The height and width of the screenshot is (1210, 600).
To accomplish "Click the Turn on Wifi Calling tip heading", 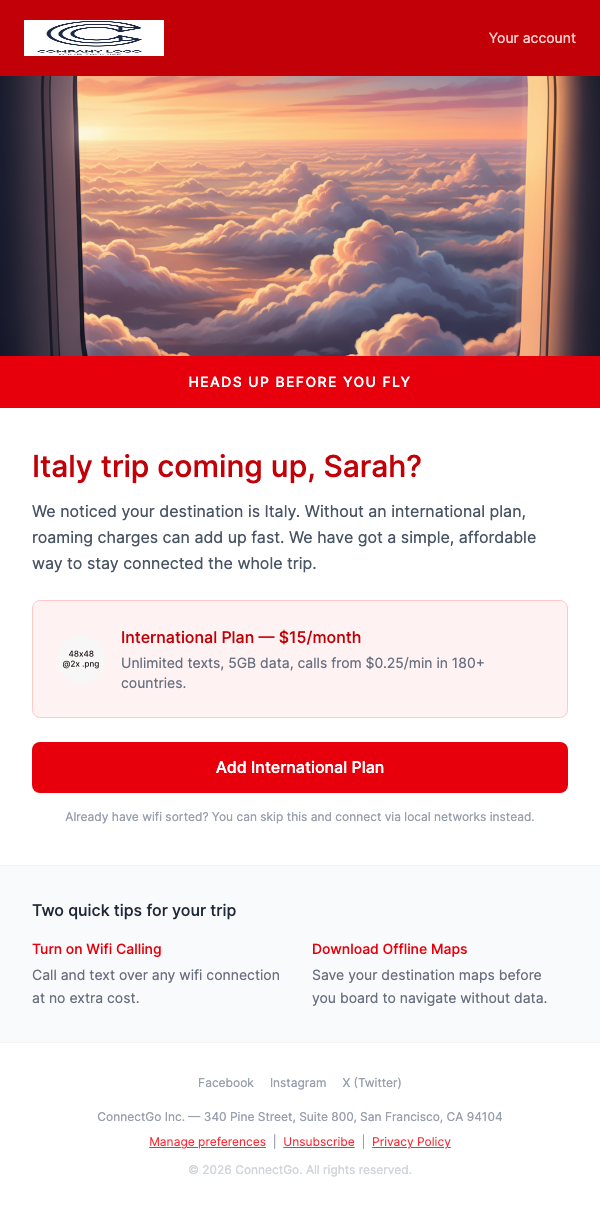I will (97, 948).
